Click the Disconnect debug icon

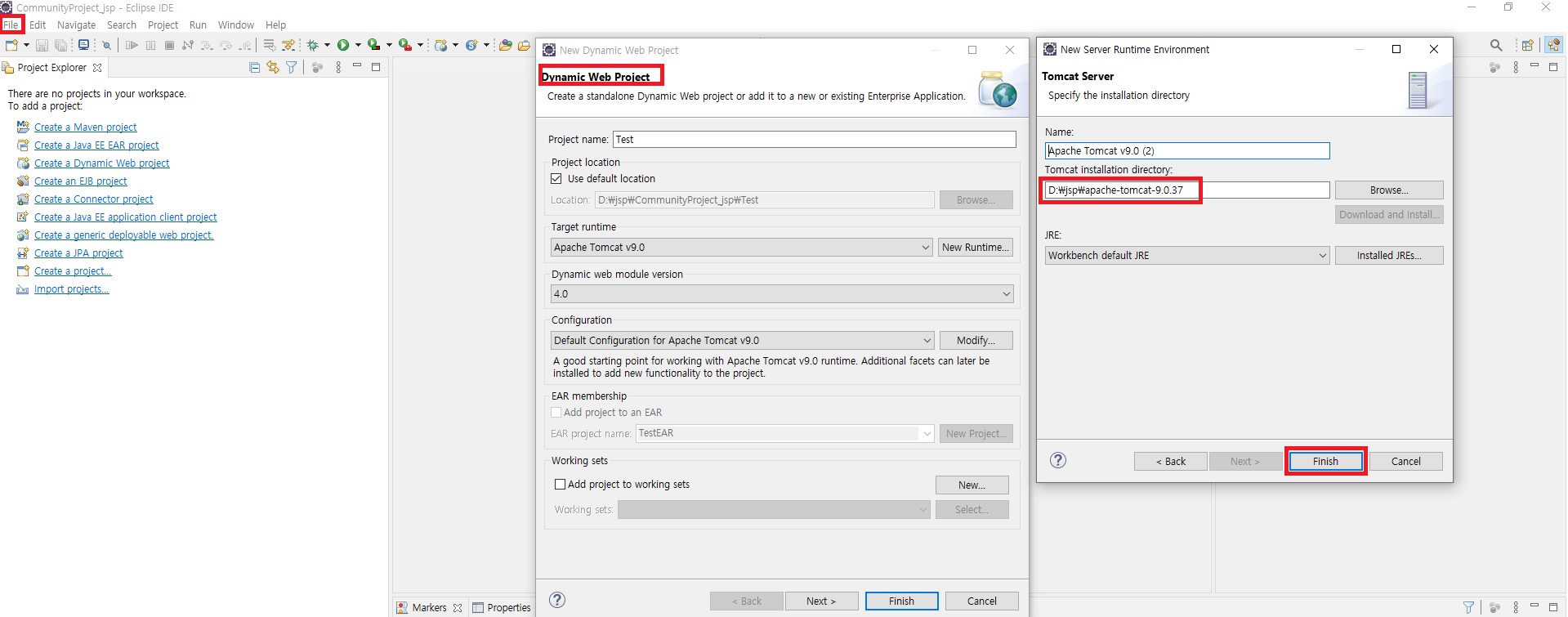pos(188,45)
